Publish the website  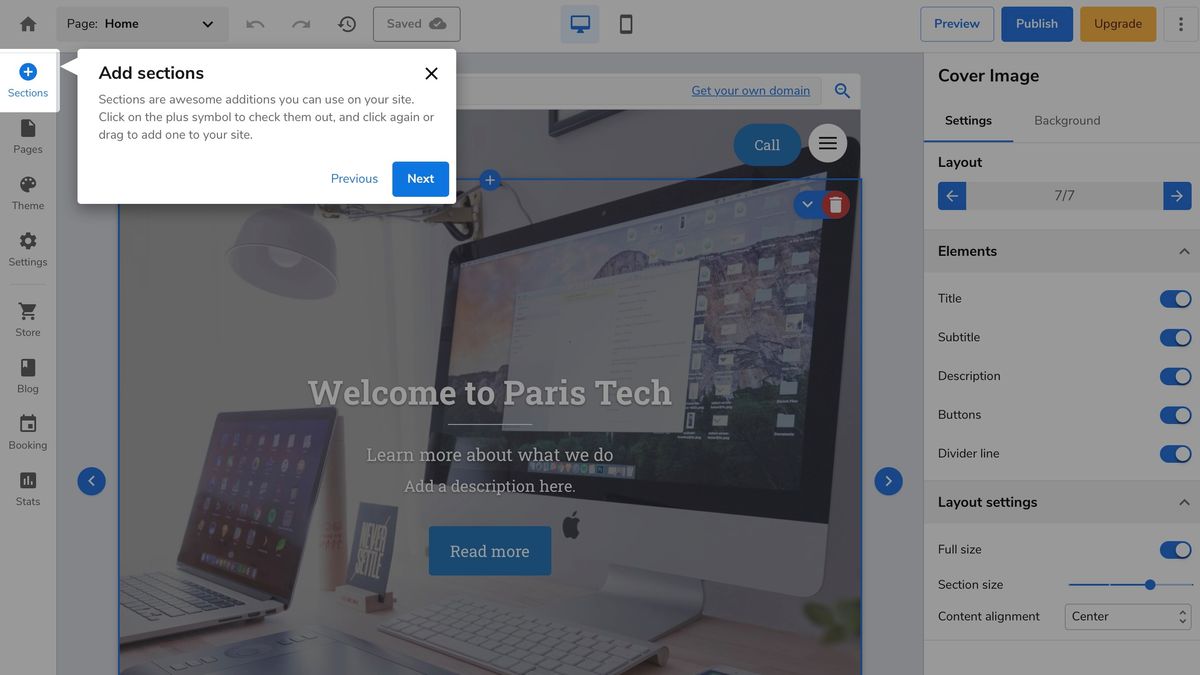click(x=1036, y=23)
